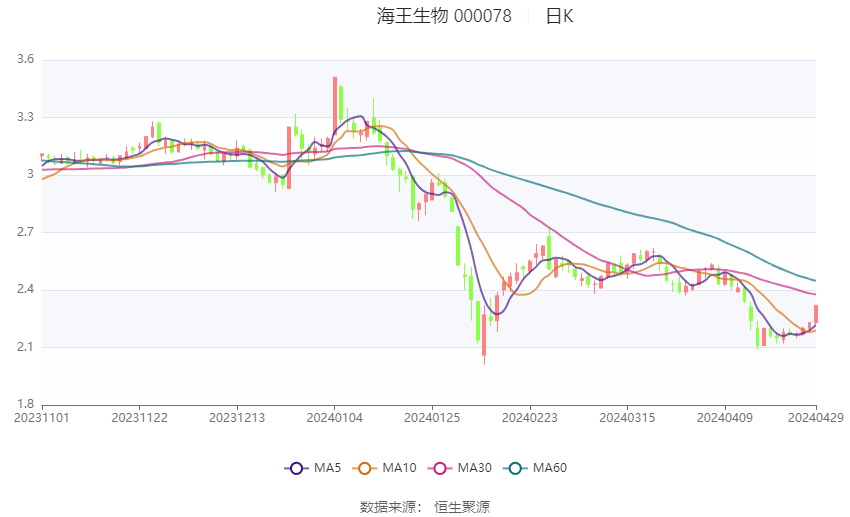Toggle the MA30 legend marker

[440, 468]
